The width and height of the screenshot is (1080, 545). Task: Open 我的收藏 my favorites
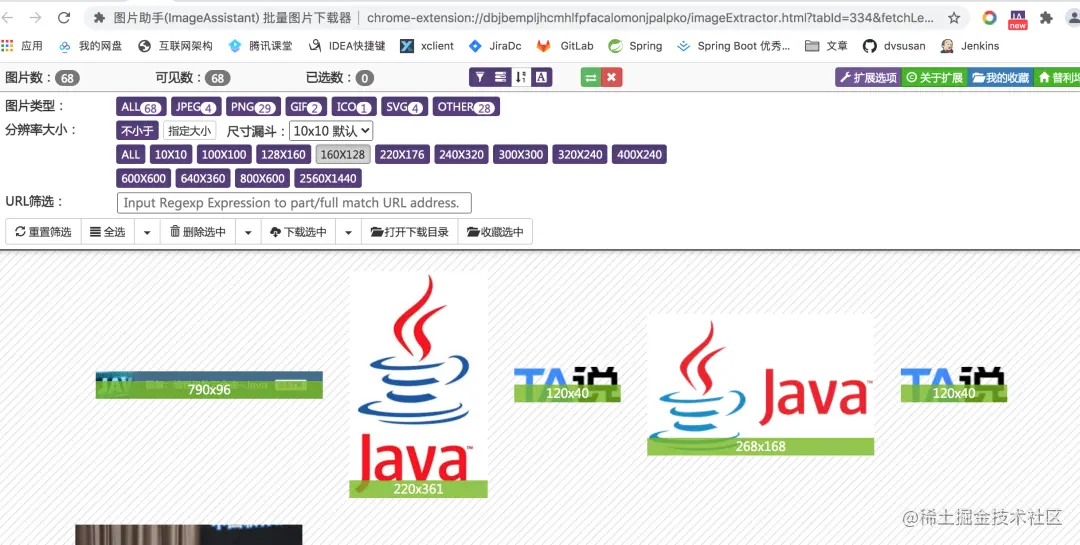(1000, 77)
